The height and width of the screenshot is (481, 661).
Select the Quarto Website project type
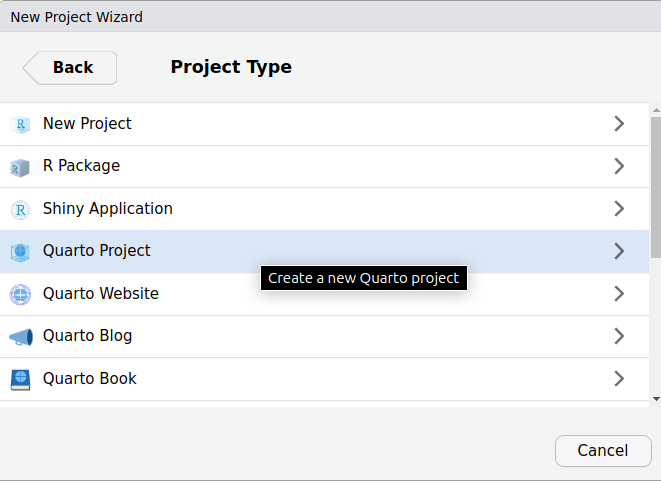coord(100,294)
